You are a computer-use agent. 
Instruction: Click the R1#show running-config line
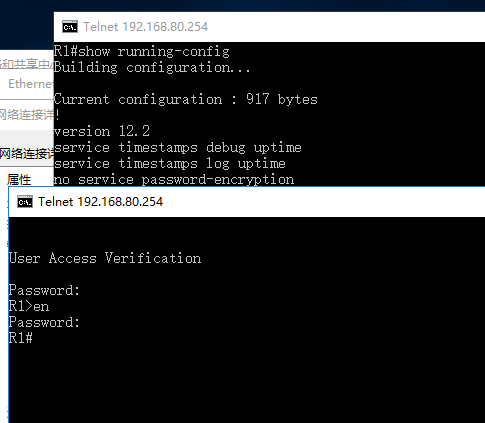point(142,51)
